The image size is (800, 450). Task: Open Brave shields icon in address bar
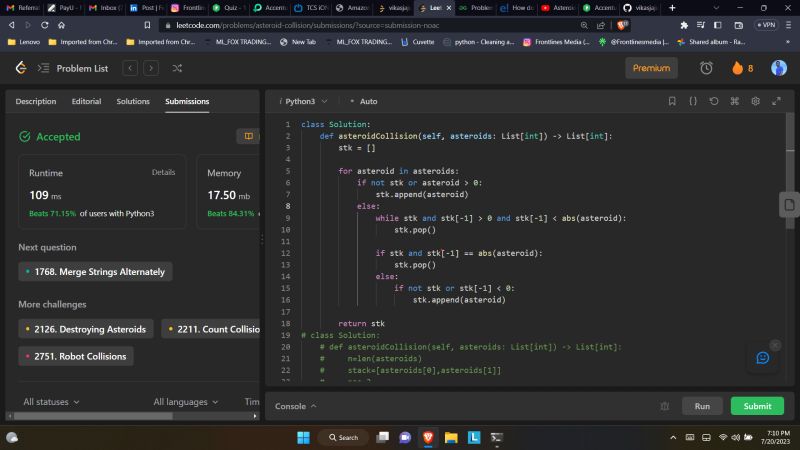(622, 25)
